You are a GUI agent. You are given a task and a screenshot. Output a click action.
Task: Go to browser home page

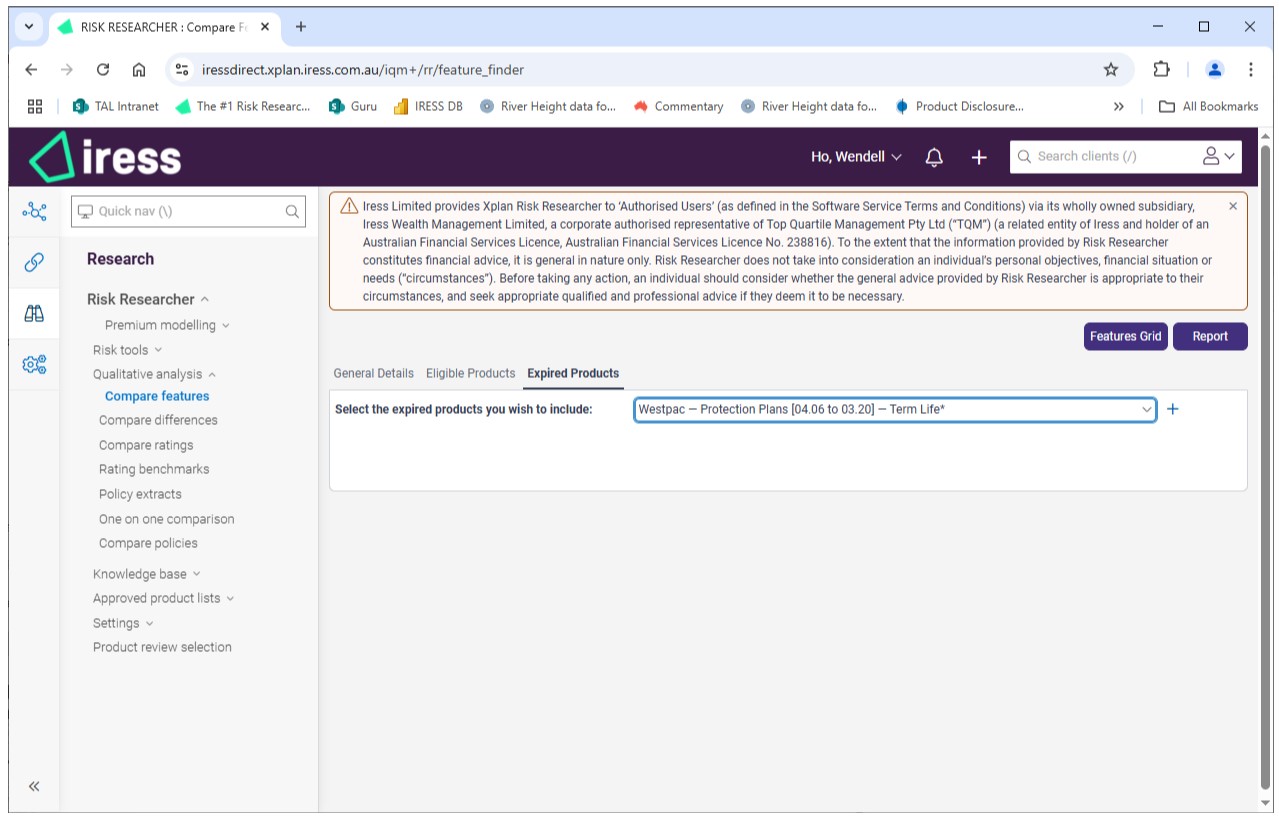(139, 70)
